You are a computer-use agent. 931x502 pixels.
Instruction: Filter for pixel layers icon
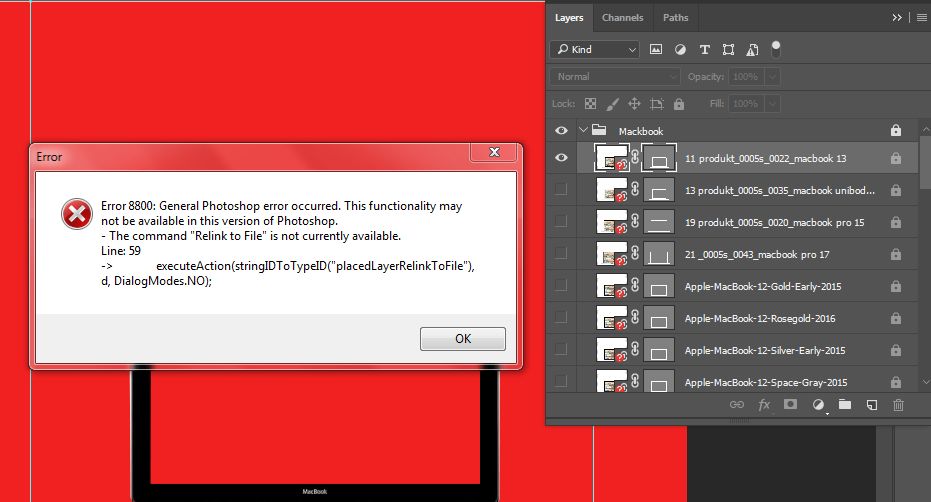click(x=656, y=49)
